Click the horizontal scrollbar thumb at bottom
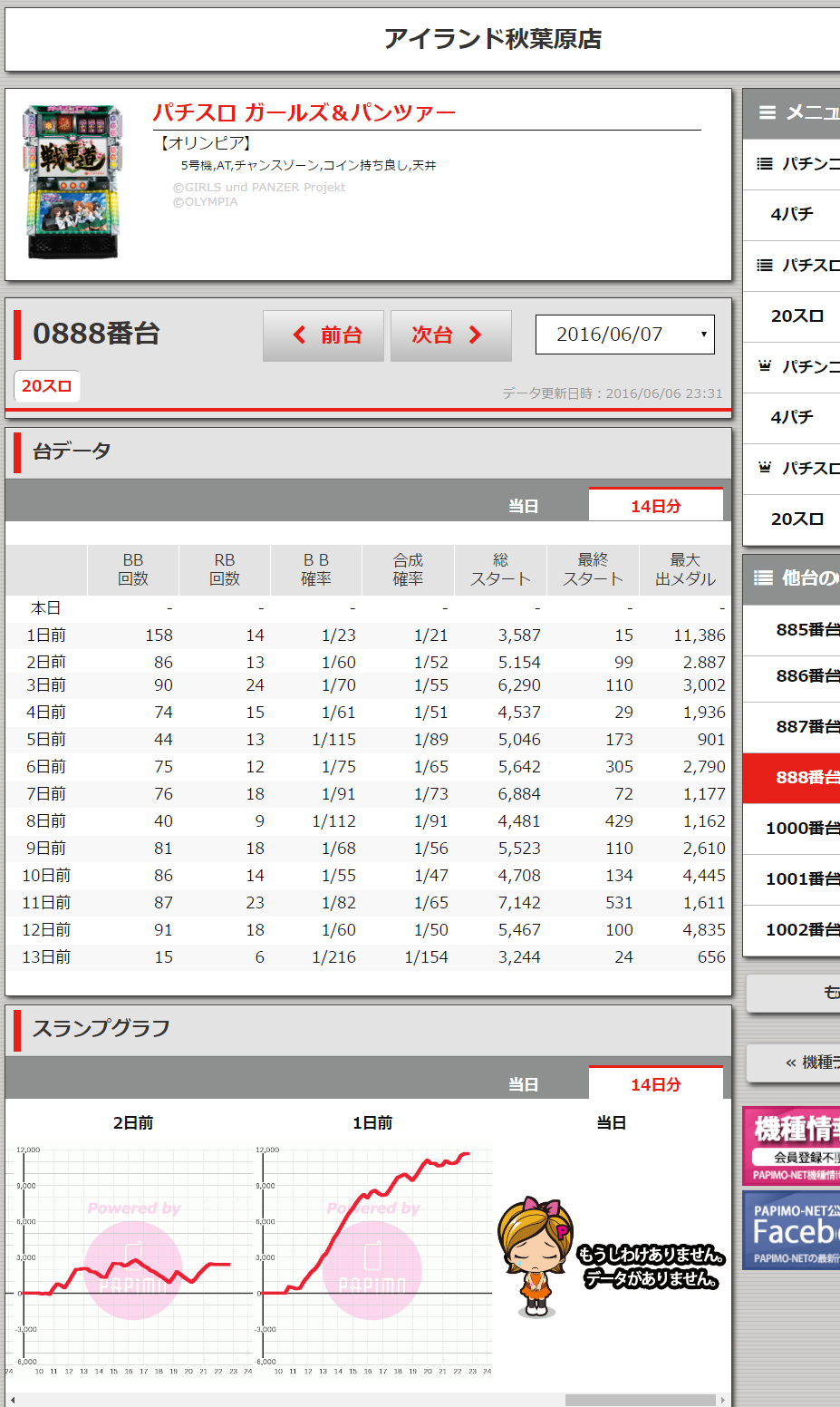Screen dimensions: 840x1407 (x=641, y=1400)
